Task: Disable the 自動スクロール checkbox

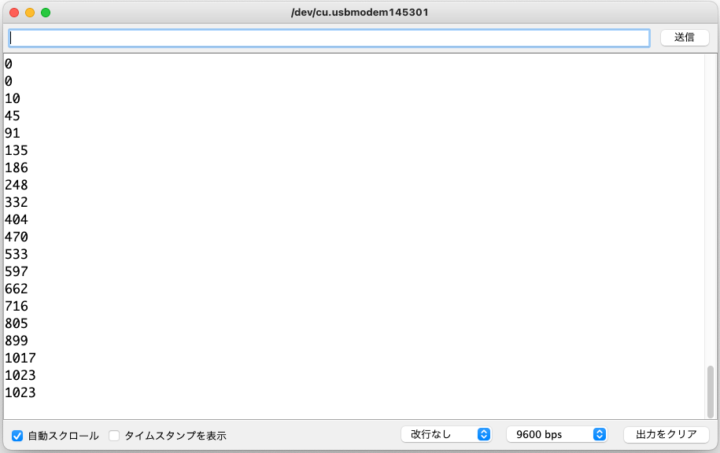Action: pos(18,436)
